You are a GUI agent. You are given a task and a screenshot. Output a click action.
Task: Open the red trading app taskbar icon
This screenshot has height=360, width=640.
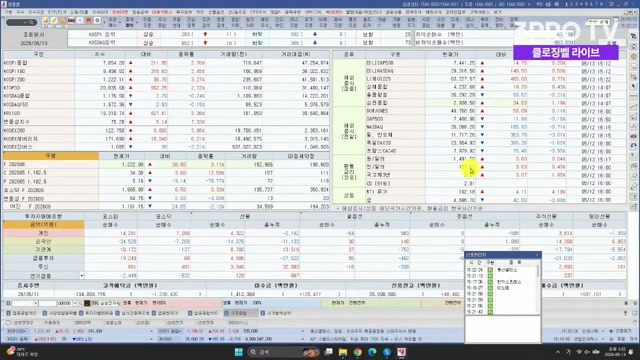pyautogui.click(x=402, y=352)
